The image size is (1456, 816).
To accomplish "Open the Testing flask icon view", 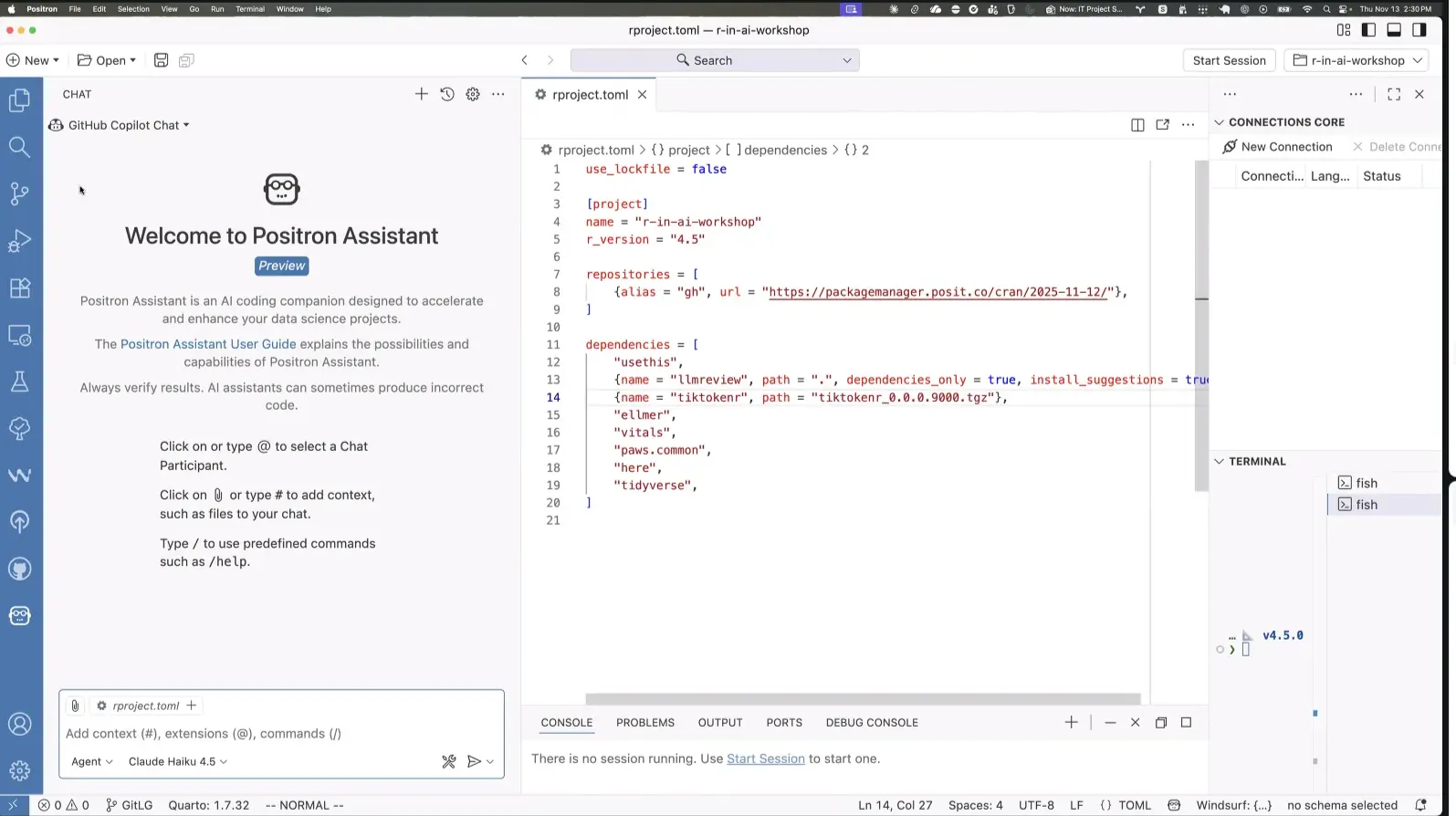I will click(19, 382).
